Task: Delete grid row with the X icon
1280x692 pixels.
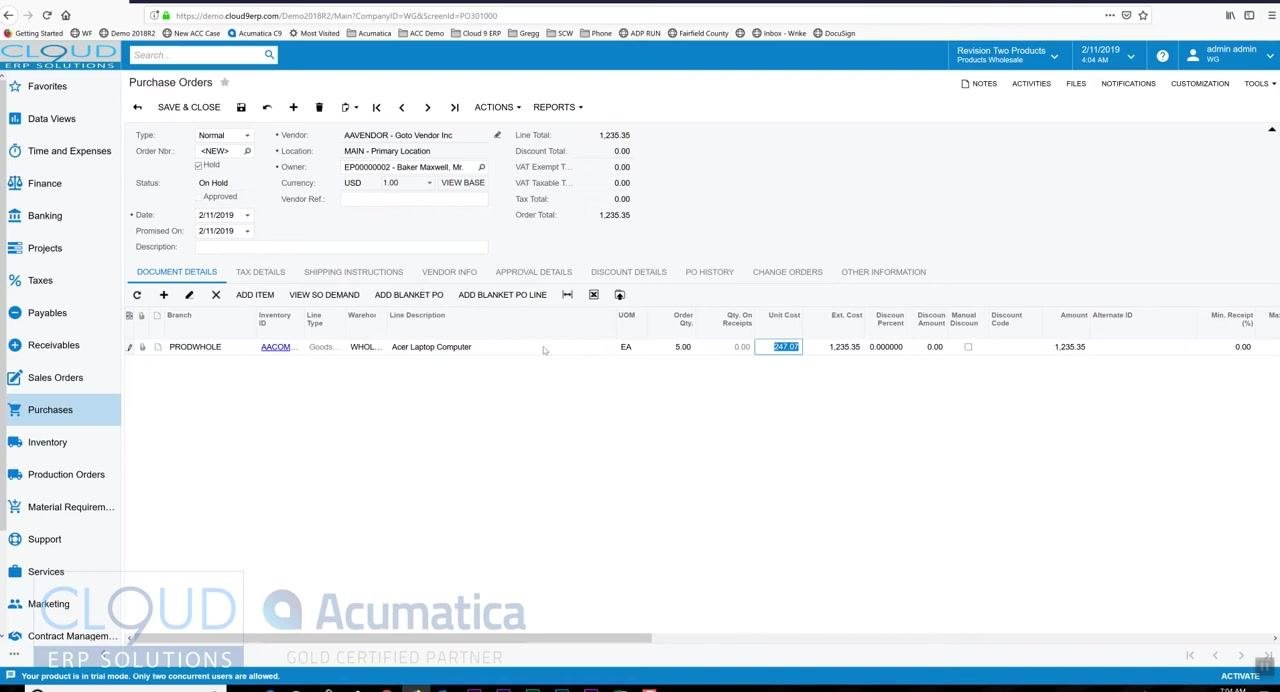Action: [215, 295]
